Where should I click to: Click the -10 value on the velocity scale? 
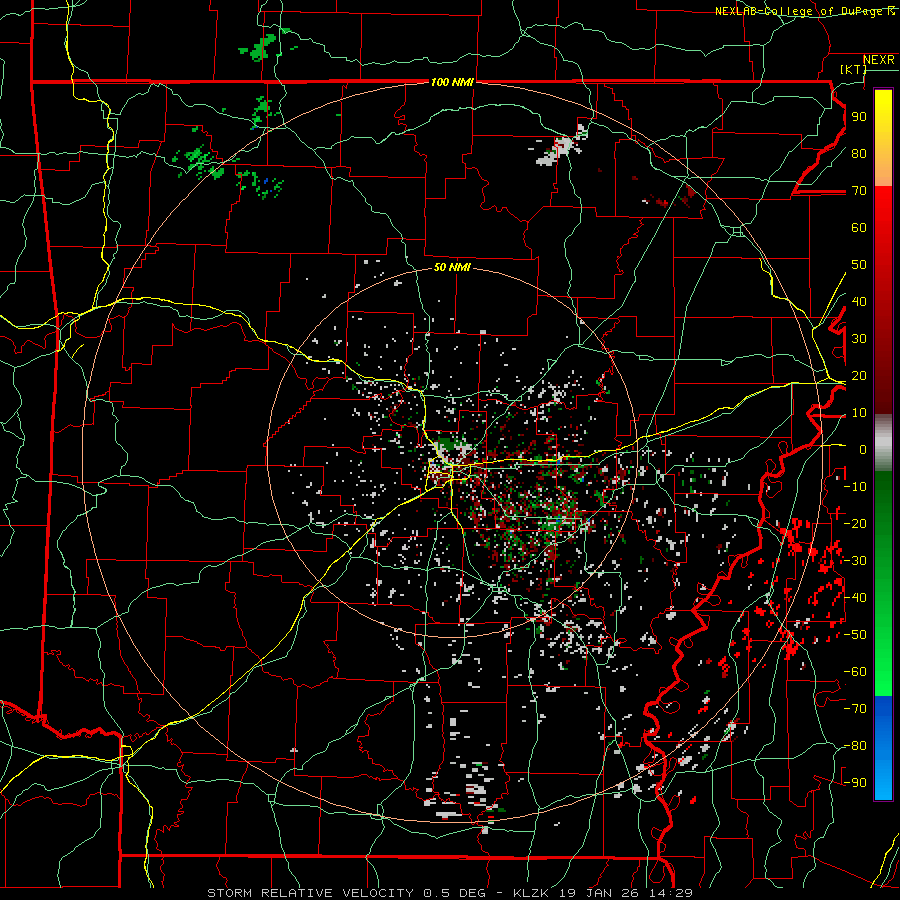(855, 487)
